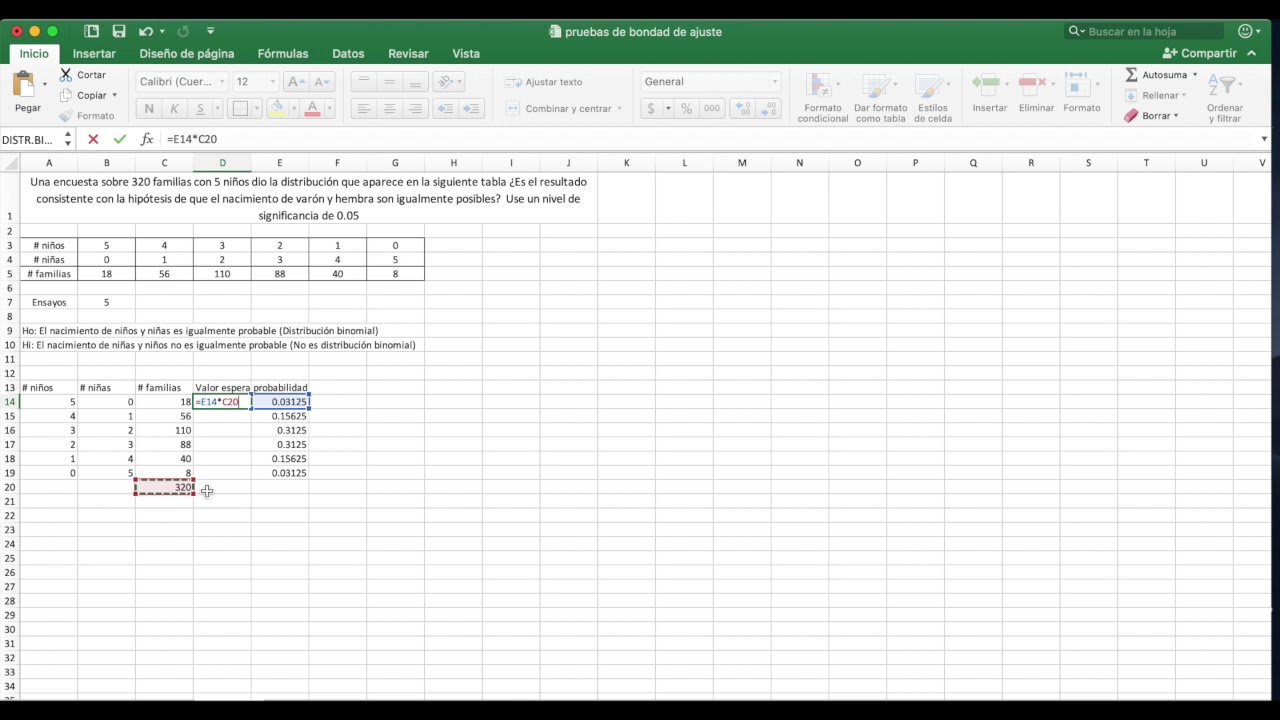
Task: Switch to the Insertar tab
Action: click(94, 54)
